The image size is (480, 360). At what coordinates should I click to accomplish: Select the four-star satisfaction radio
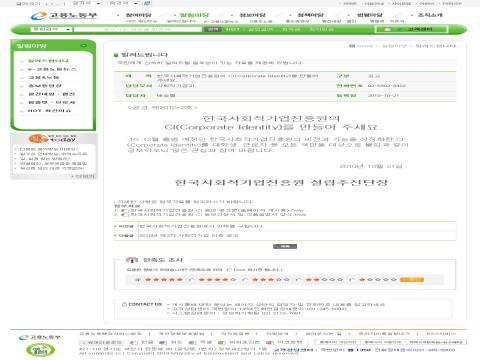(191, 280)
